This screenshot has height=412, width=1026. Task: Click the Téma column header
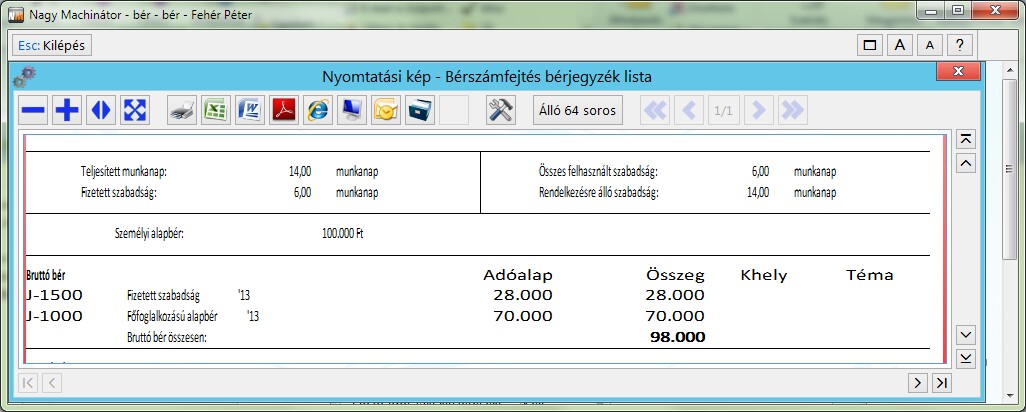coord(870,275)
